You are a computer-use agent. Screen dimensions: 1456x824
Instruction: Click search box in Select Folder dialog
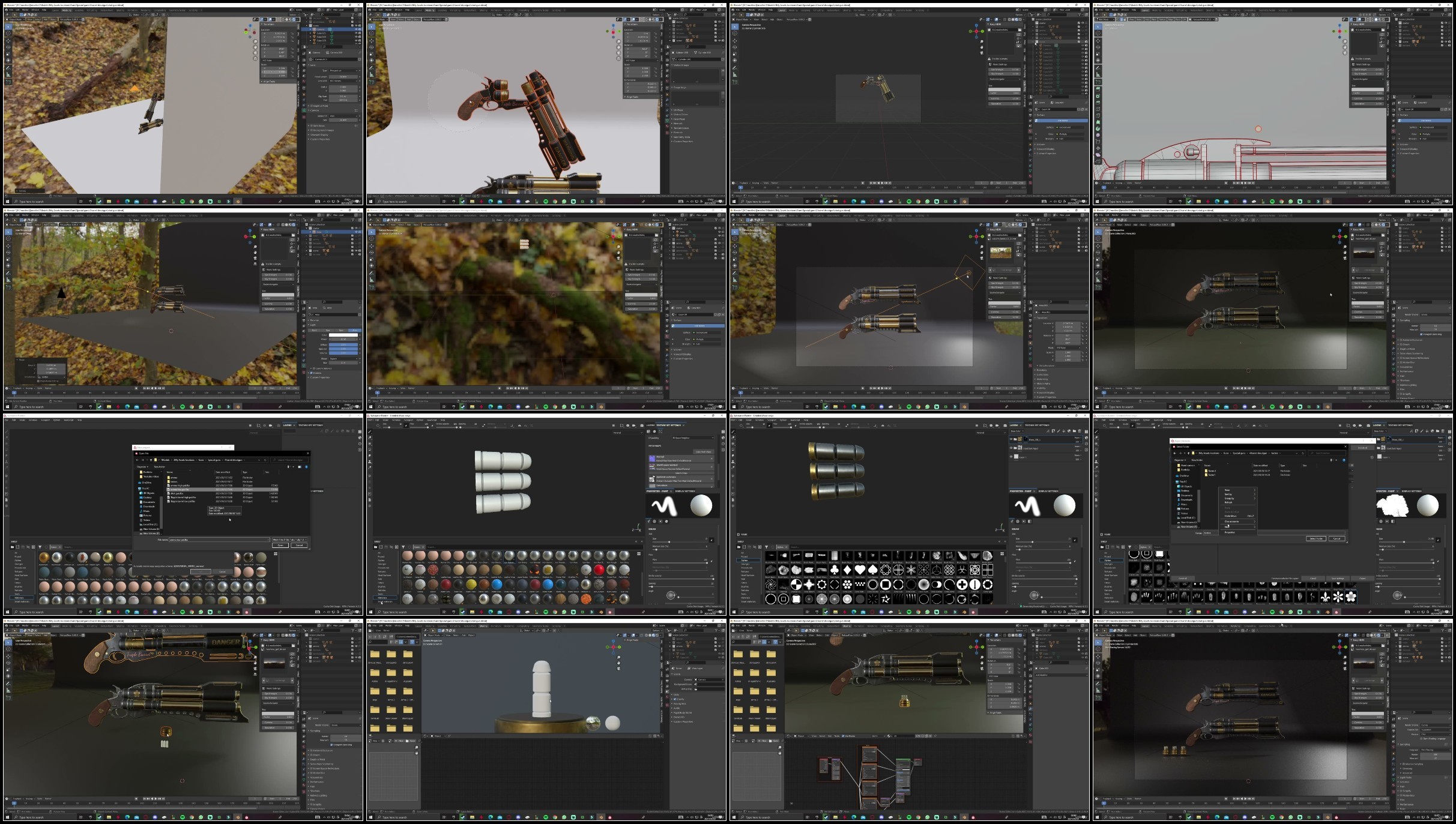coord(1328,453)
